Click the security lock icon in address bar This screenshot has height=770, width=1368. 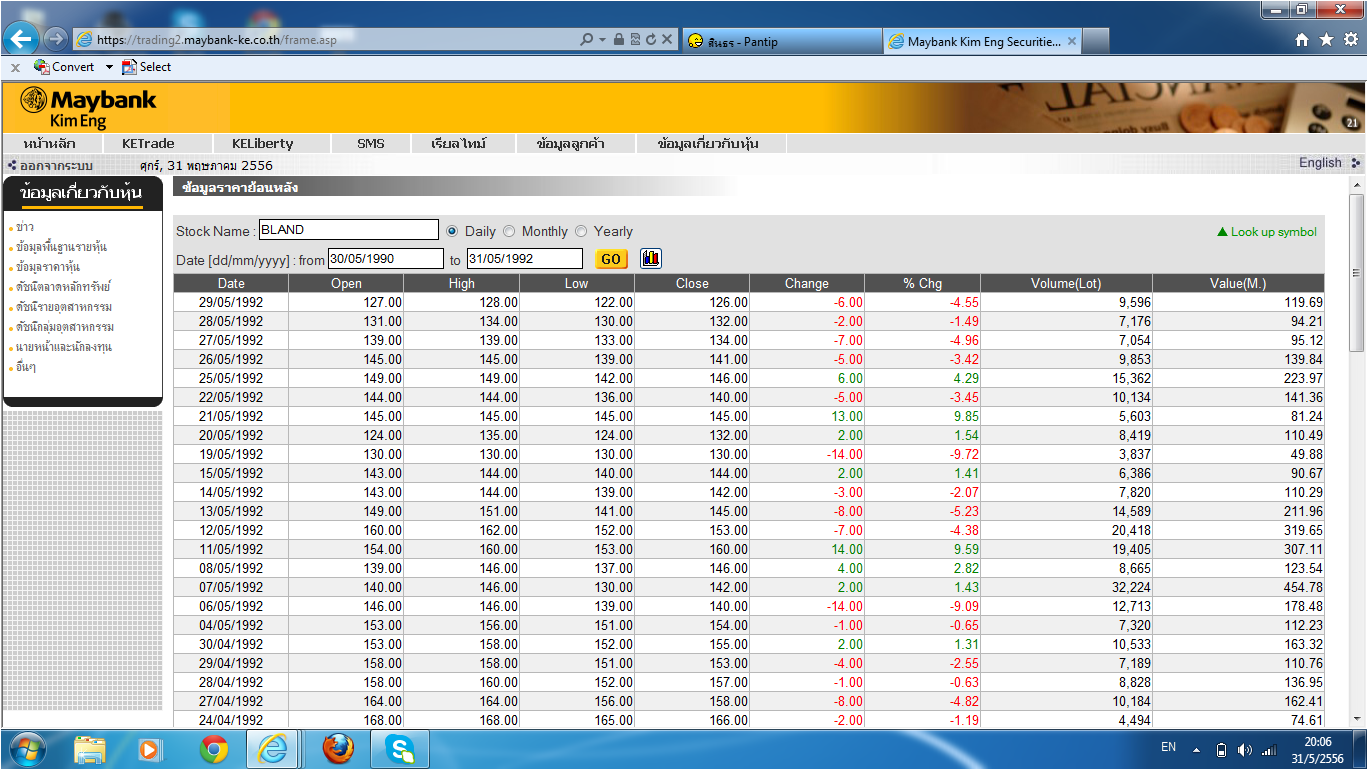[x=619, y=40]
